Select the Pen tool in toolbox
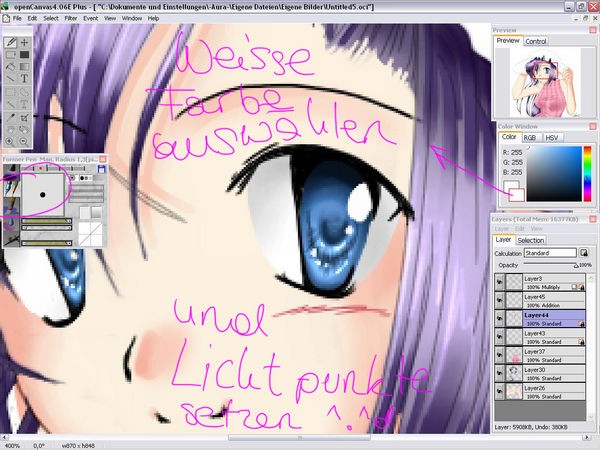The image size is (600, 450). point(11,43)
